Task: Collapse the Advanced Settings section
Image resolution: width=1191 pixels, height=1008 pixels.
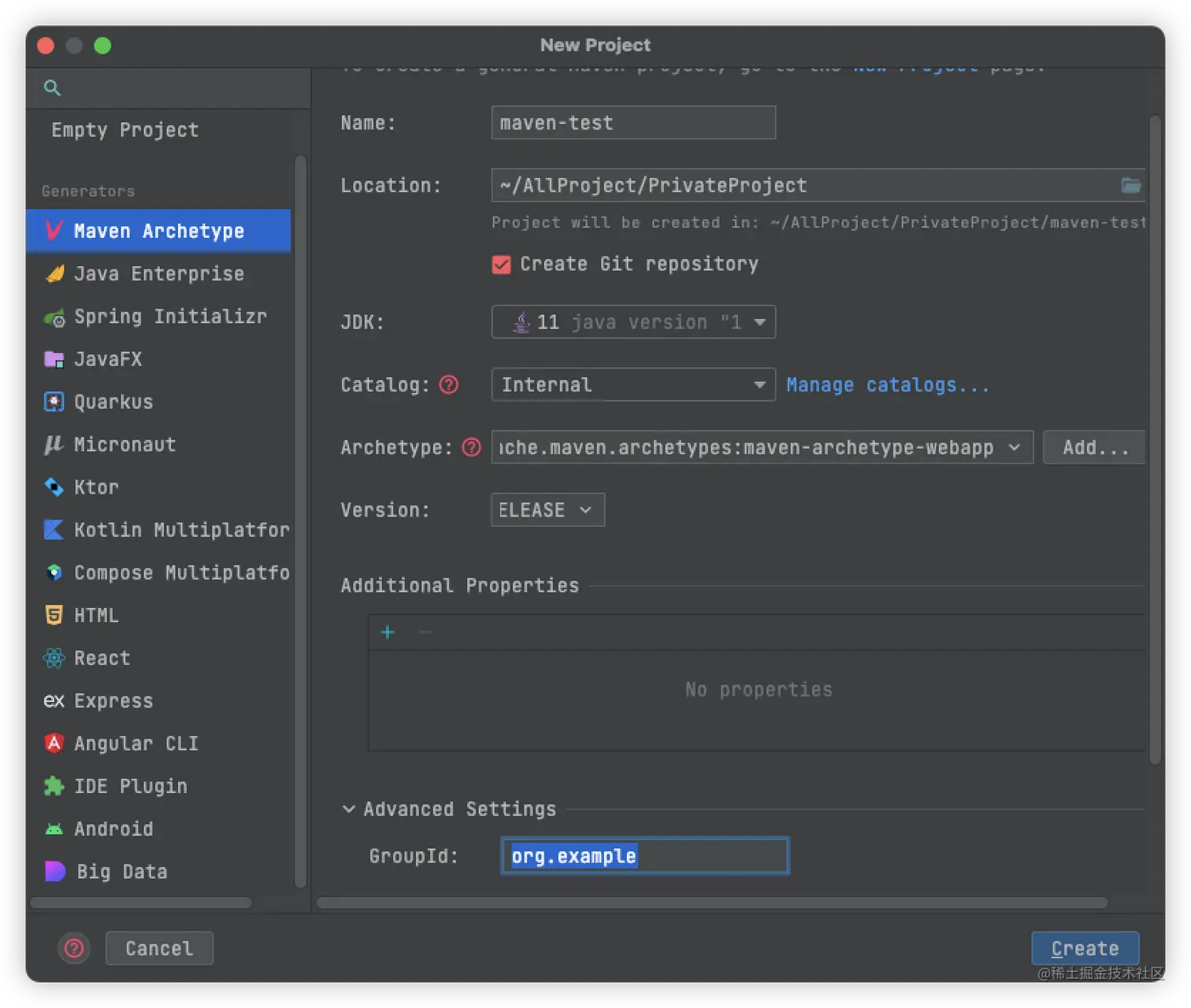Action: [348, 809]
